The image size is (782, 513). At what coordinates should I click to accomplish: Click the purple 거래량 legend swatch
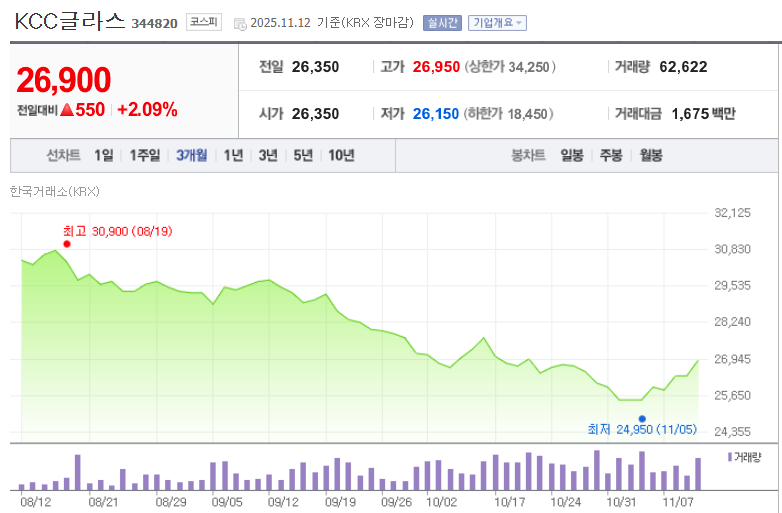(x=730, y=457)
